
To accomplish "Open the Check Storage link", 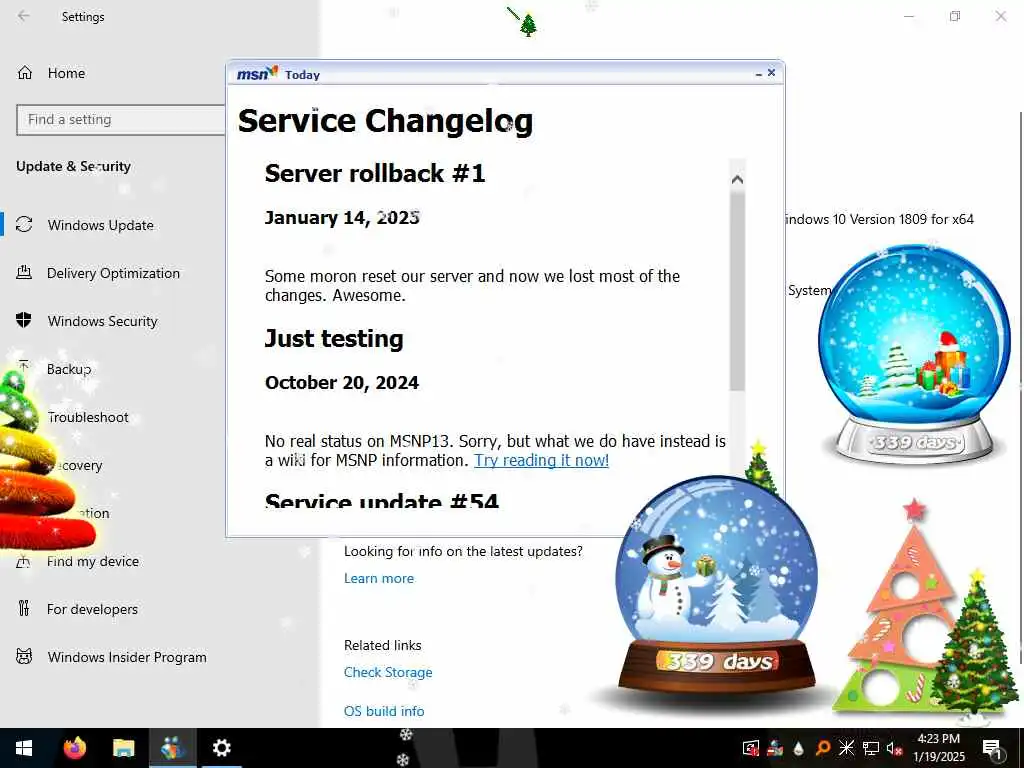I will (x=388, y=672).
